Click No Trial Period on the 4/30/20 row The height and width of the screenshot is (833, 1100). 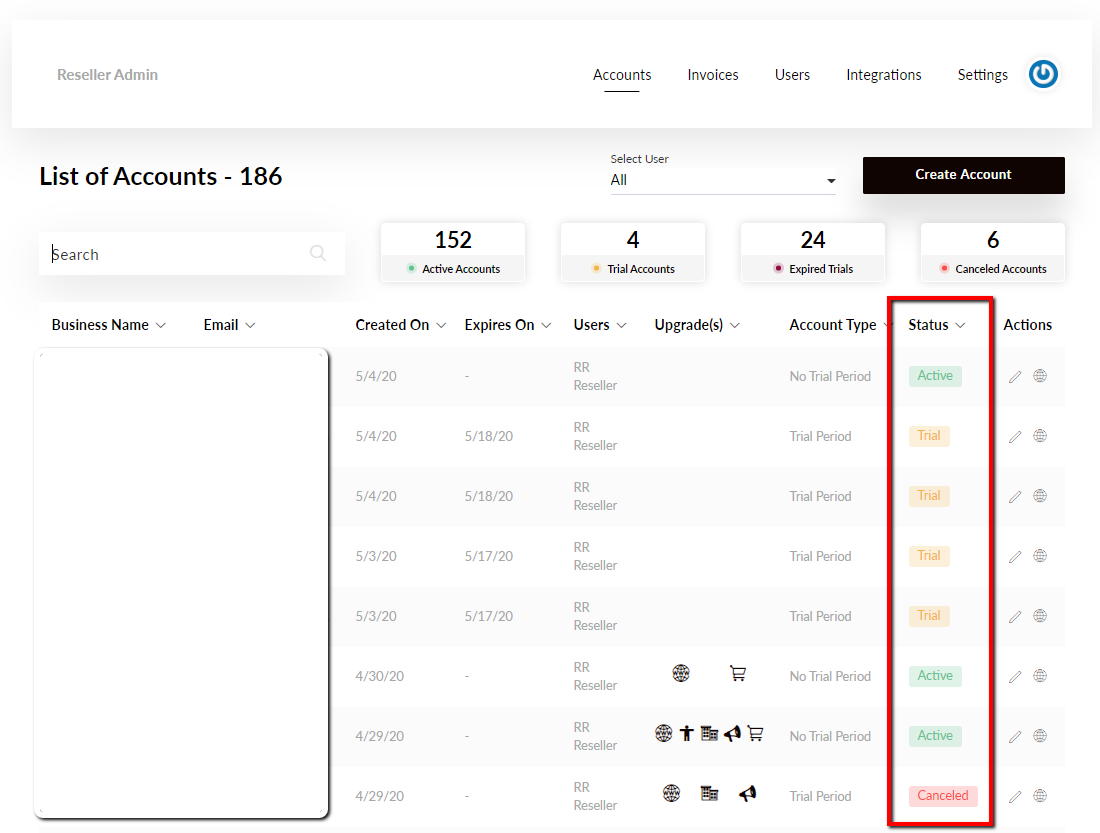(x=830, y=677)
